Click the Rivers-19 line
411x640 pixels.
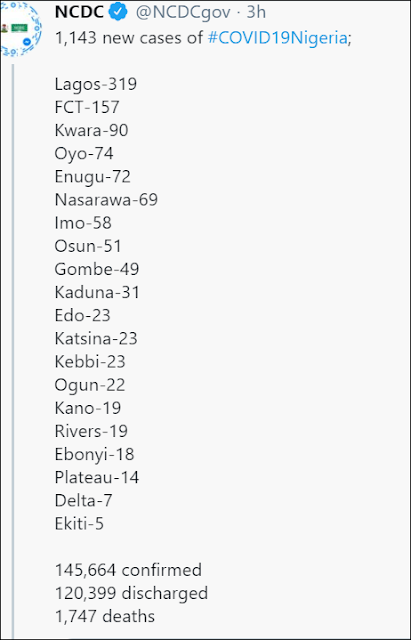[x=91, y=431]
